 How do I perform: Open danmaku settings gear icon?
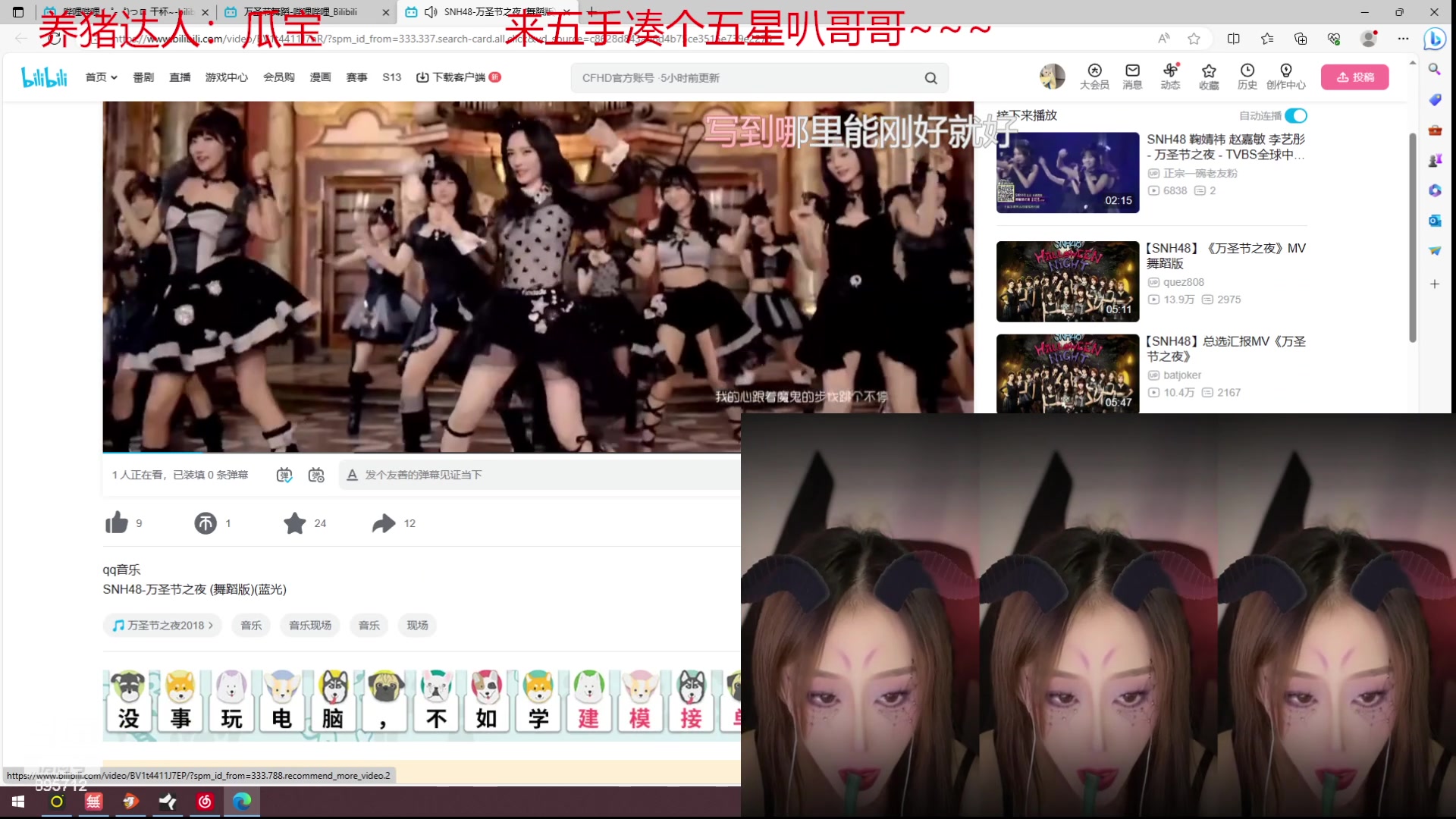316,475
